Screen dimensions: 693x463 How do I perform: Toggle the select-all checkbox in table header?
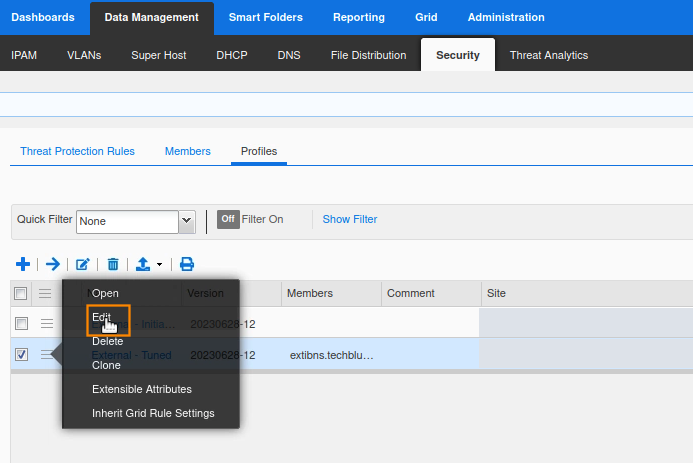coord(21,293)
